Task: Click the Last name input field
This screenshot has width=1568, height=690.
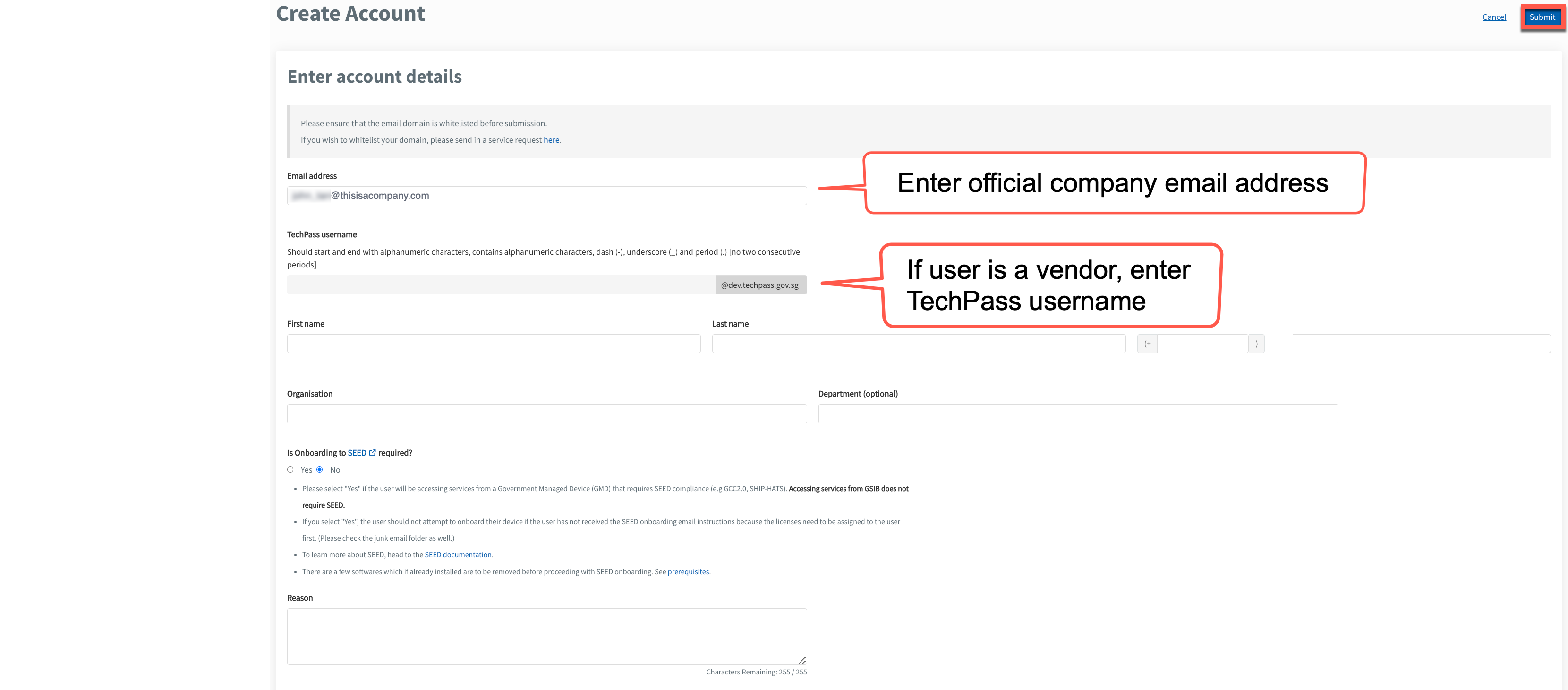Action: pyautogui.click(x=919, y=344)
